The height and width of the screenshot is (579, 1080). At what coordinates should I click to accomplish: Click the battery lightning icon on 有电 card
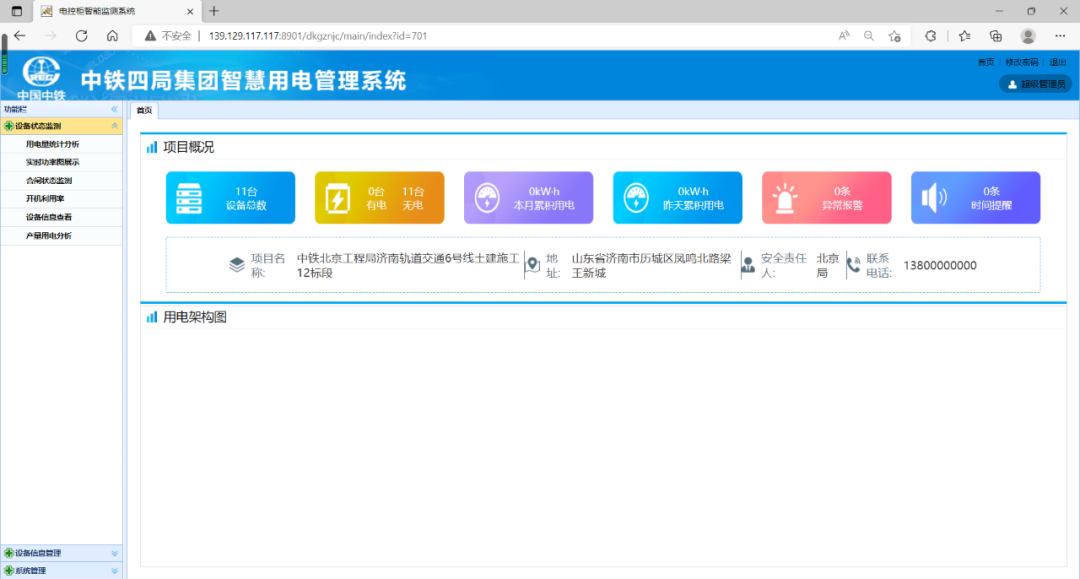[x=338, y=198]
